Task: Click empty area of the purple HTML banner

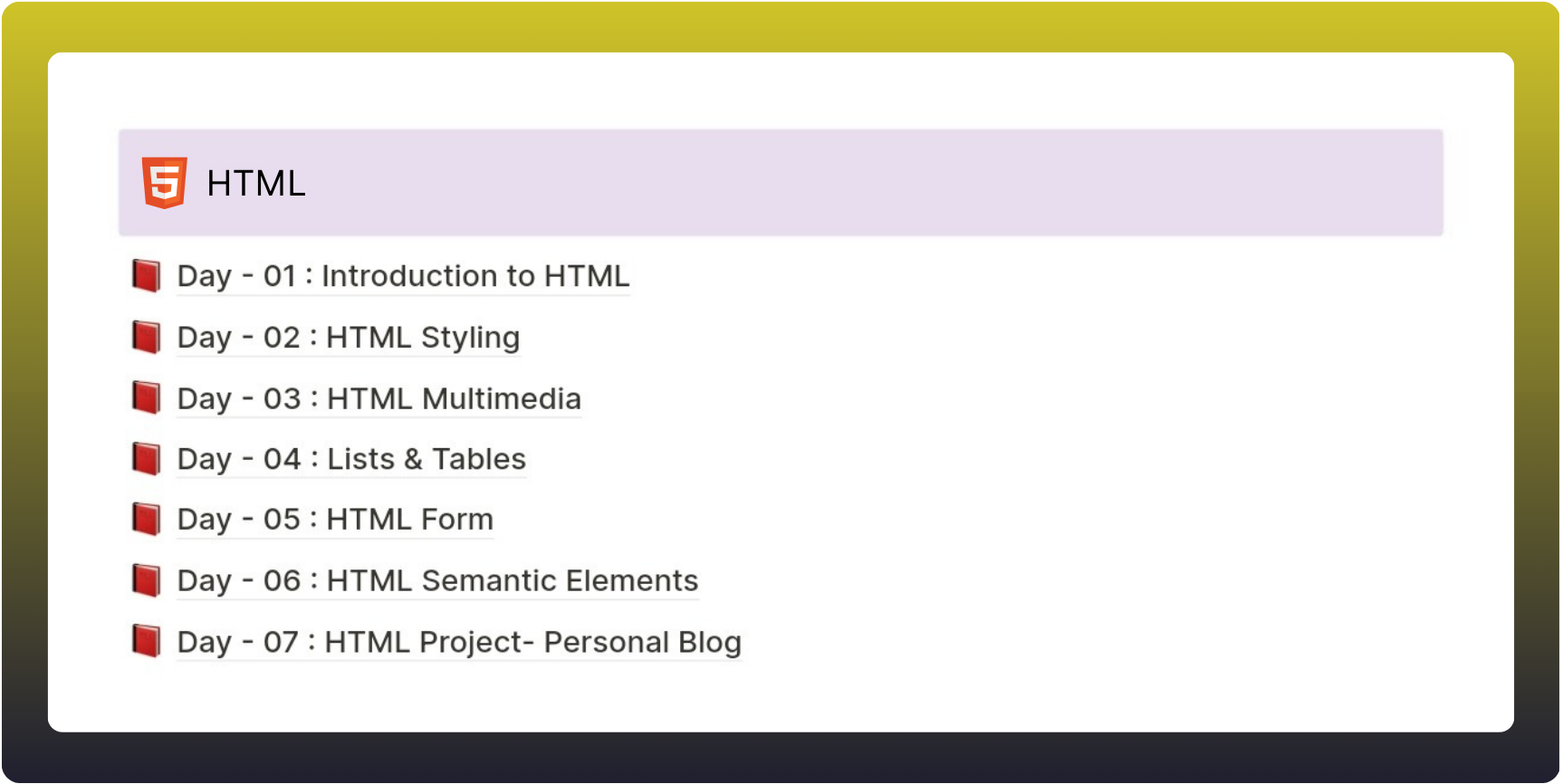Action: click(860, 183)
